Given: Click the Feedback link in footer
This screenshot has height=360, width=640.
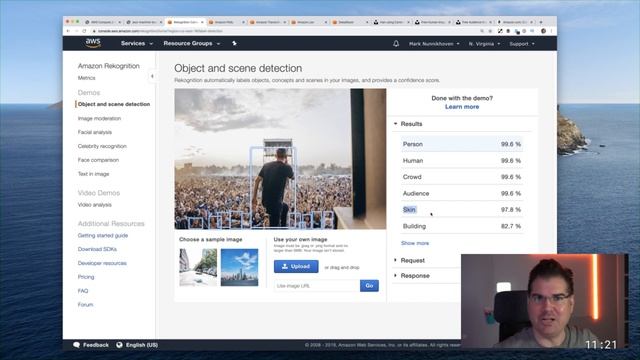Looking at the screenshot, I should click(96, 345).
